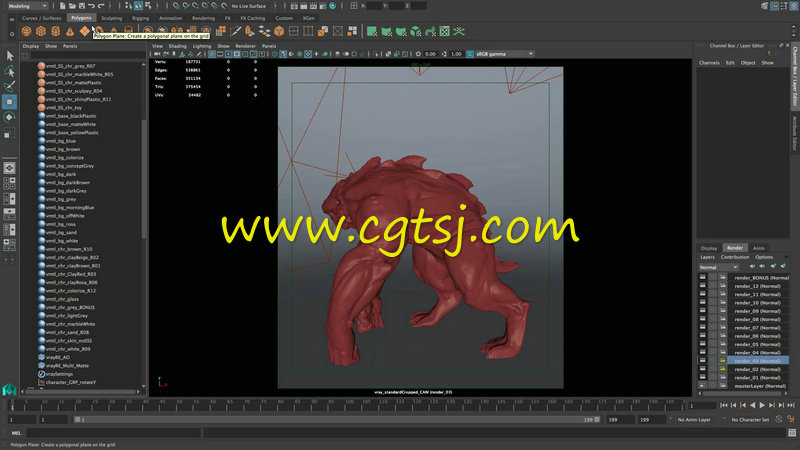Undo the last action via toolbar arrow
This screenshot has height=450, width=800.
click(x=91, y=6)
